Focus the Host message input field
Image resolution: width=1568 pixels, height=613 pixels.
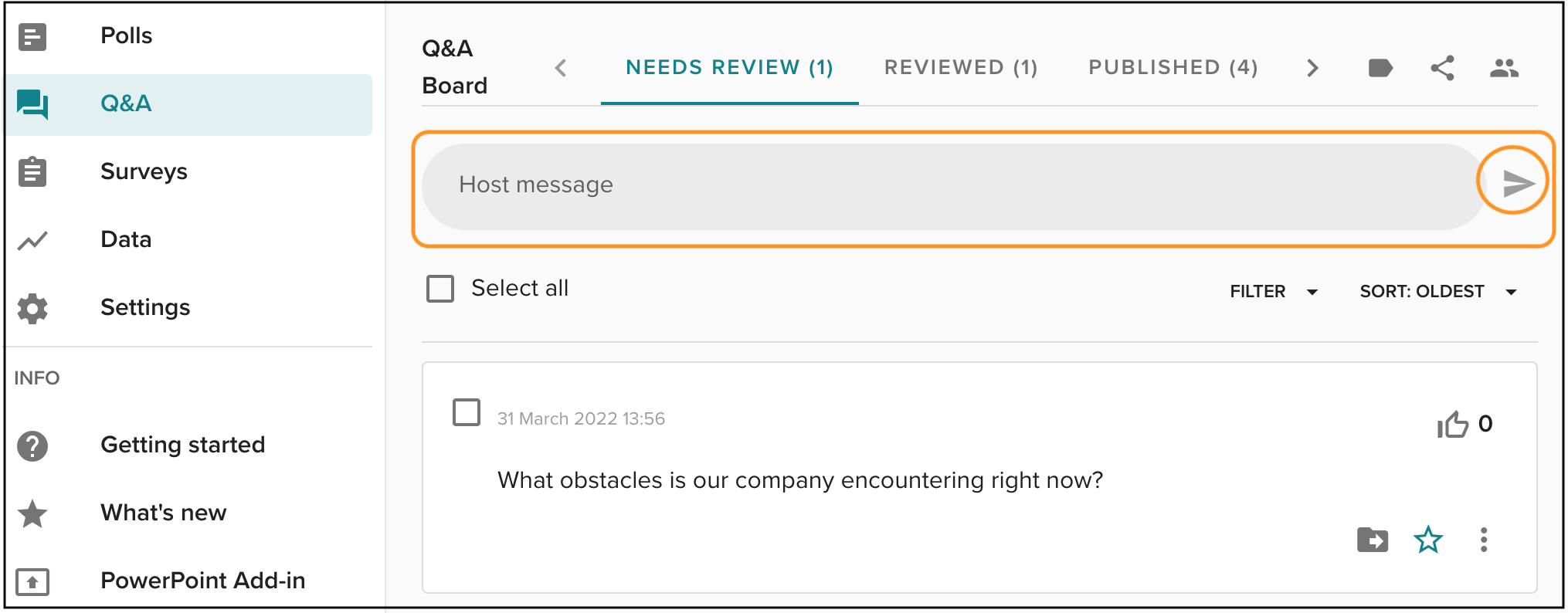click(x=950, y=186)
